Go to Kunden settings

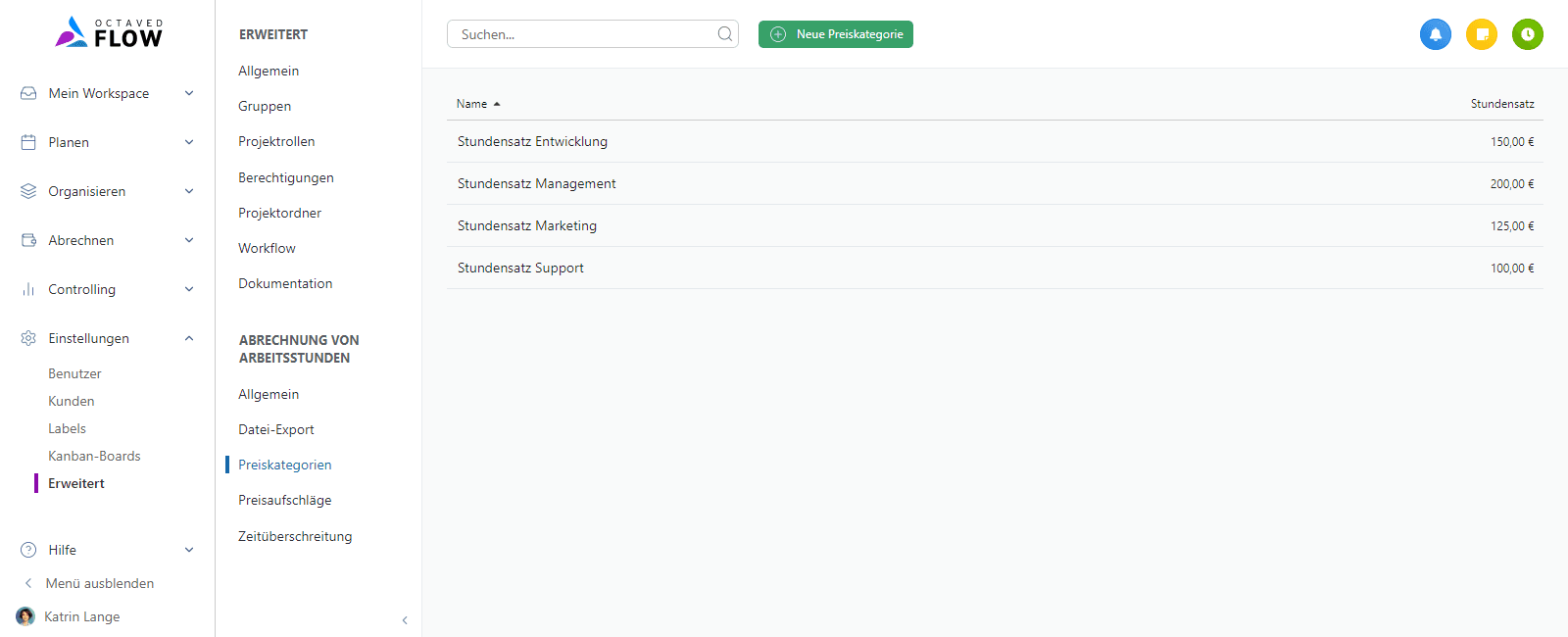tap(72, 401)
